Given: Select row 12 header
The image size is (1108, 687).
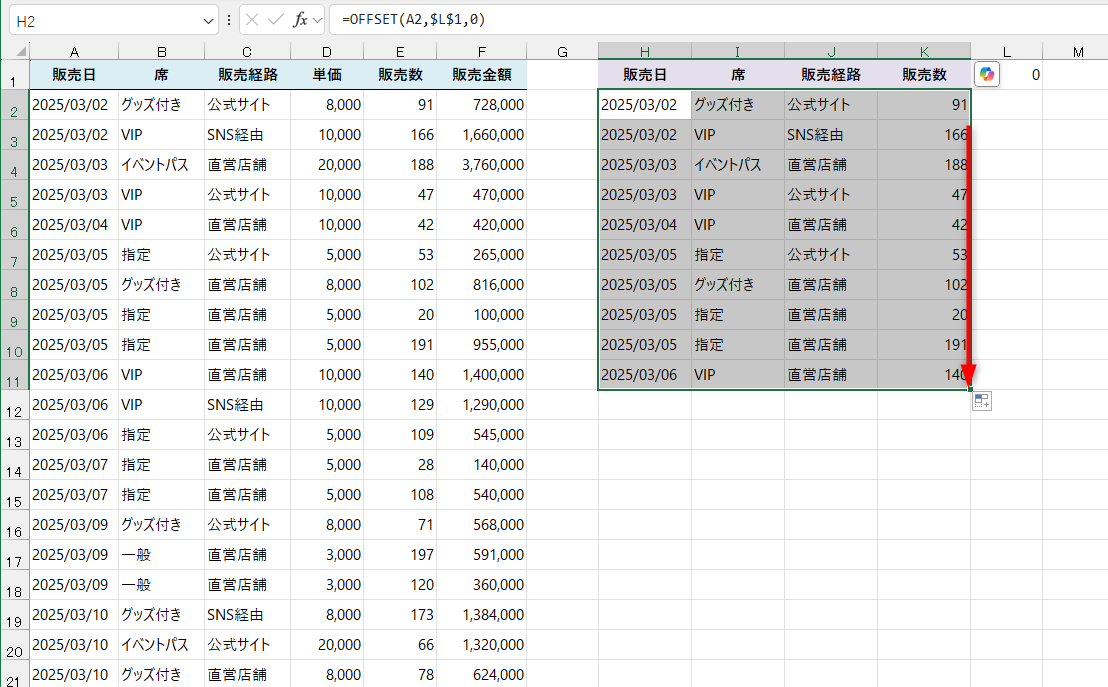Looking at the screenshot, I should (15, 405).
